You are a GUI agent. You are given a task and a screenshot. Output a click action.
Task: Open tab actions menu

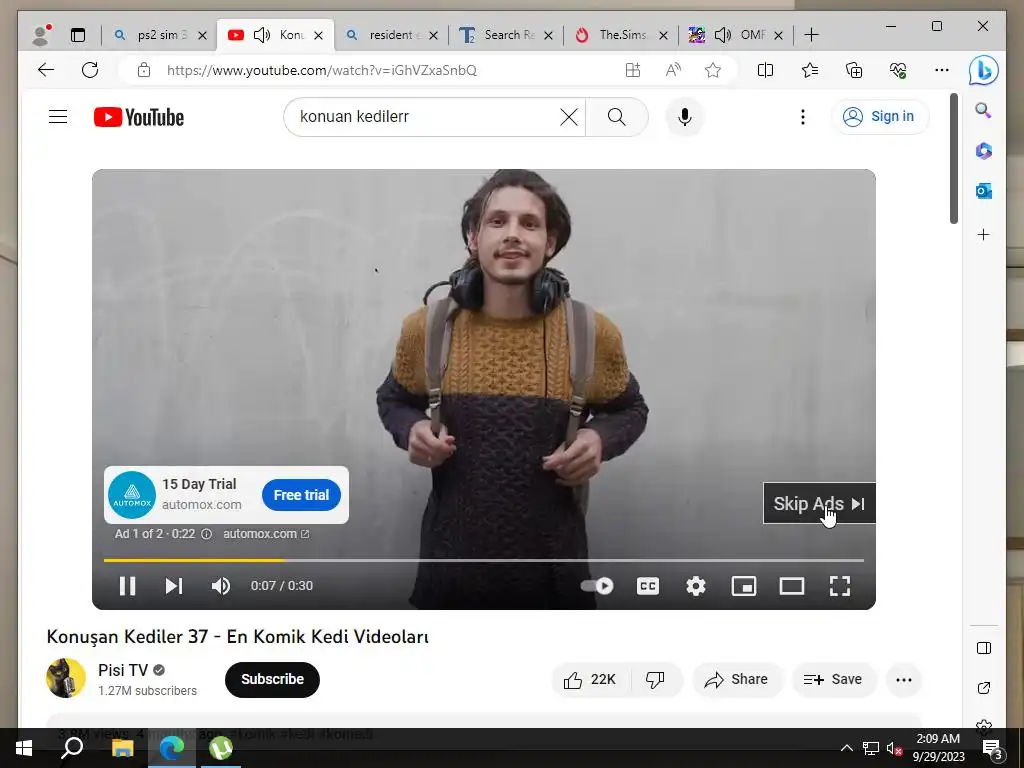coord(78,35)
